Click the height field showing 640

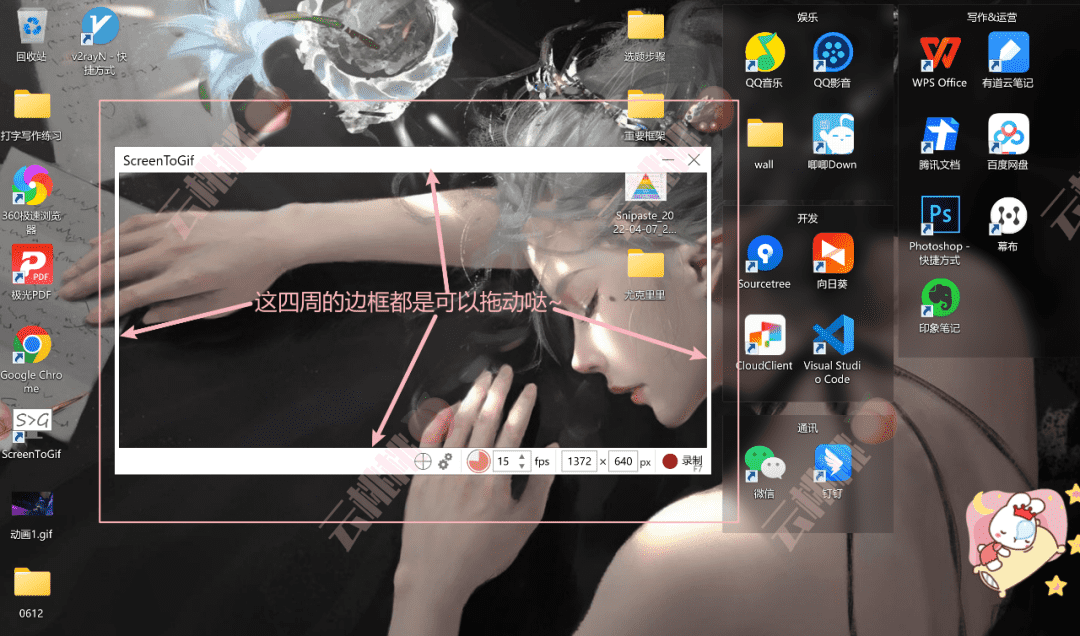(623, 461)
